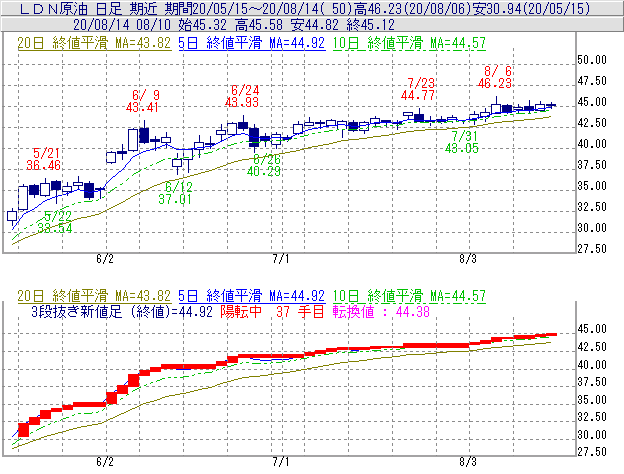Click the candlestick at the 8/6 peak
This screenshot has width=624, height=474.
pos(496,106)
